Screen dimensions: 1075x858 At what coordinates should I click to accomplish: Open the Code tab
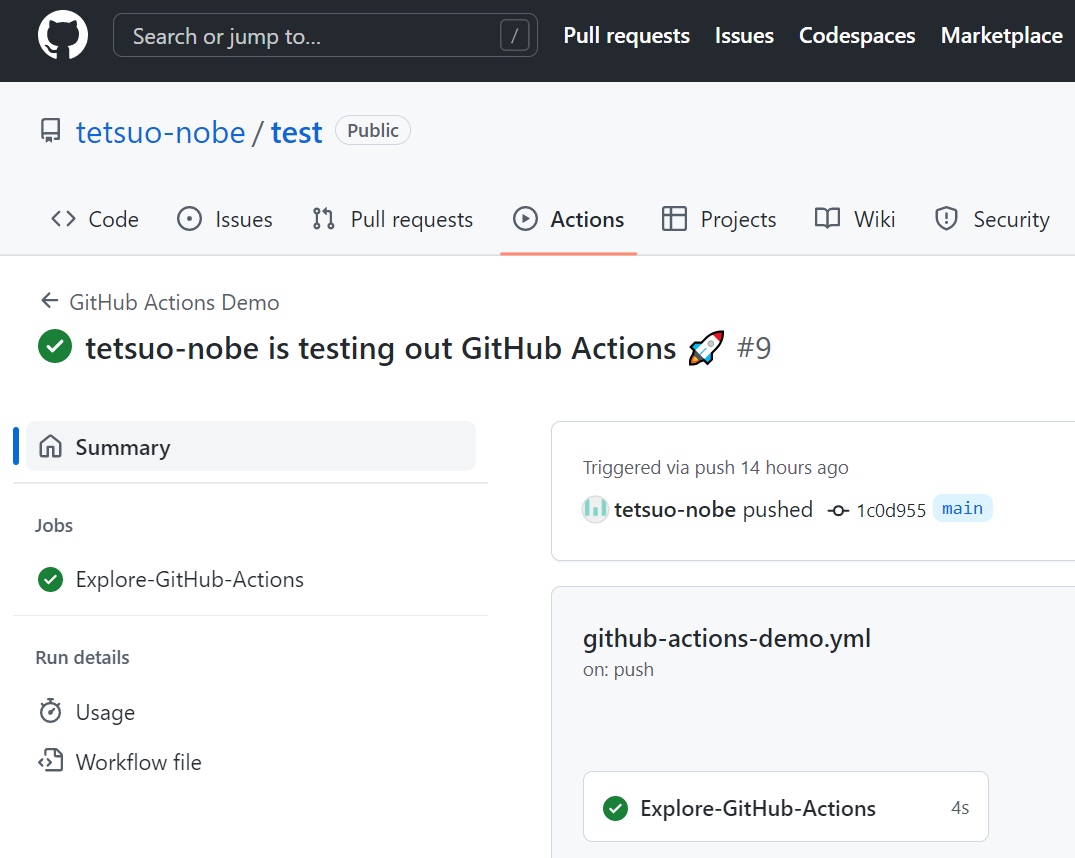[95, 219]
